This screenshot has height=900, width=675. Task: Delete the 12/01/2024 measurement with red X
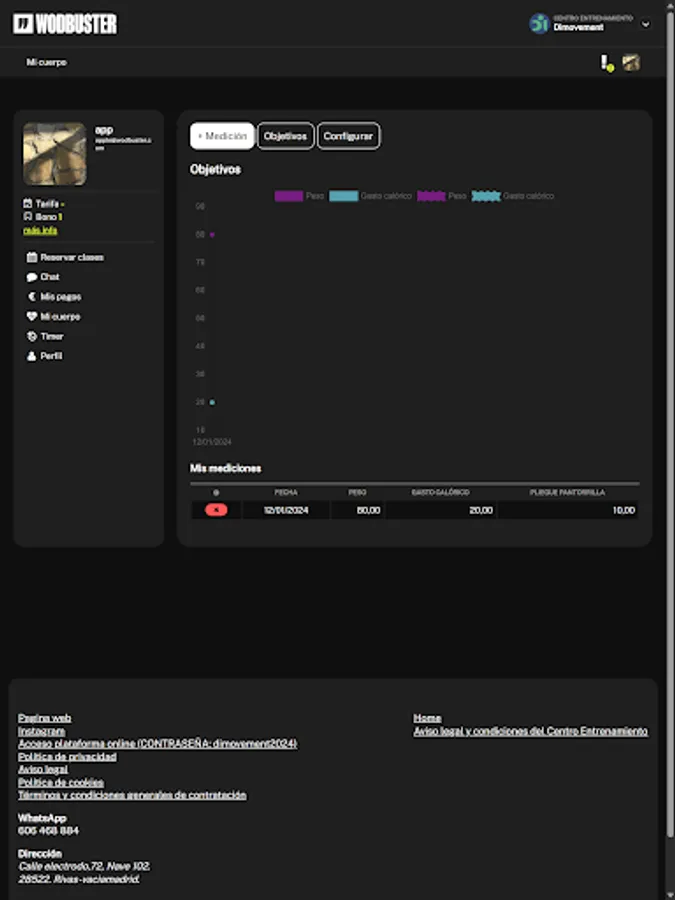[216, 510]
